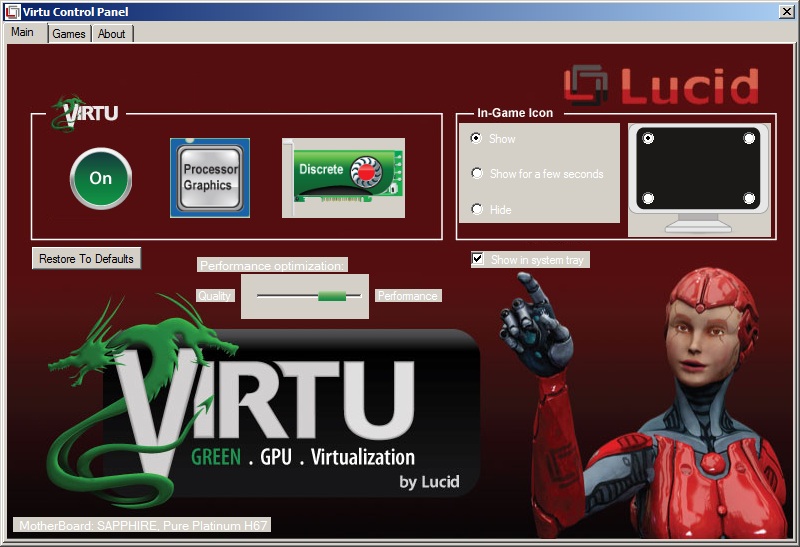The width and height of the screenshot is (800, 547).
Task: Click the Lucid logo
Action: pos(661,85)
